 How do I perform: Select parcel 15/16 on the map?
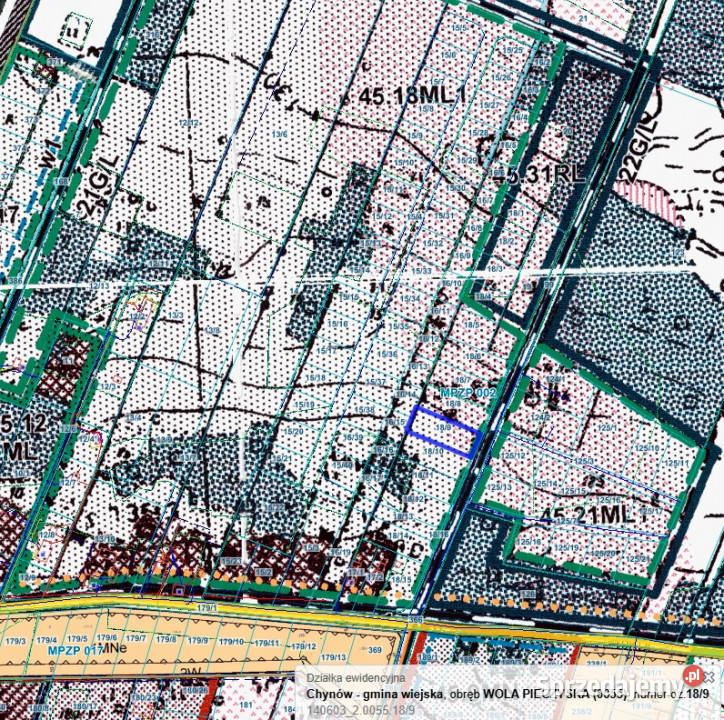pyautogui.click(x=338, y=323)
